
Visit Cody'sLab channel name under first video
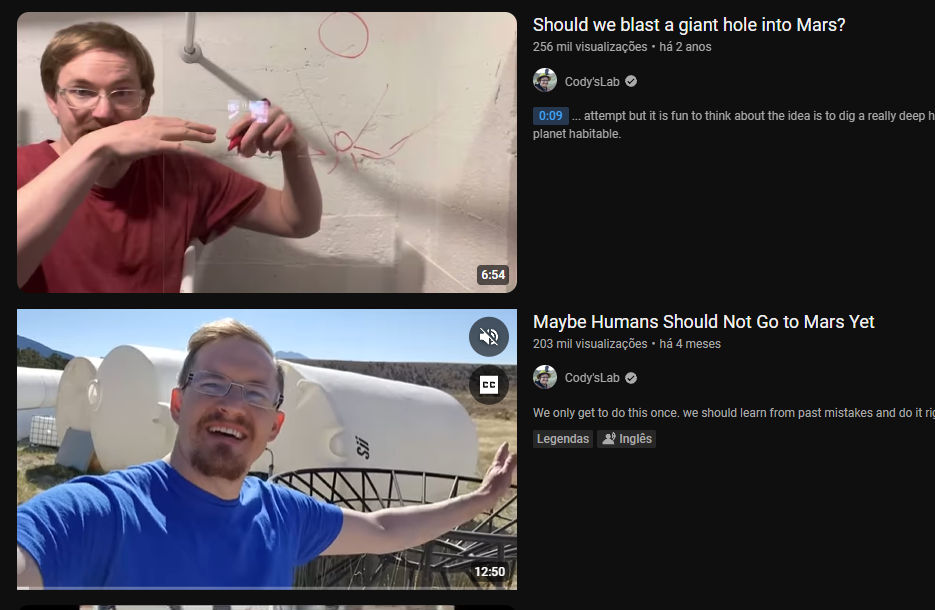[x=592, y=82]
